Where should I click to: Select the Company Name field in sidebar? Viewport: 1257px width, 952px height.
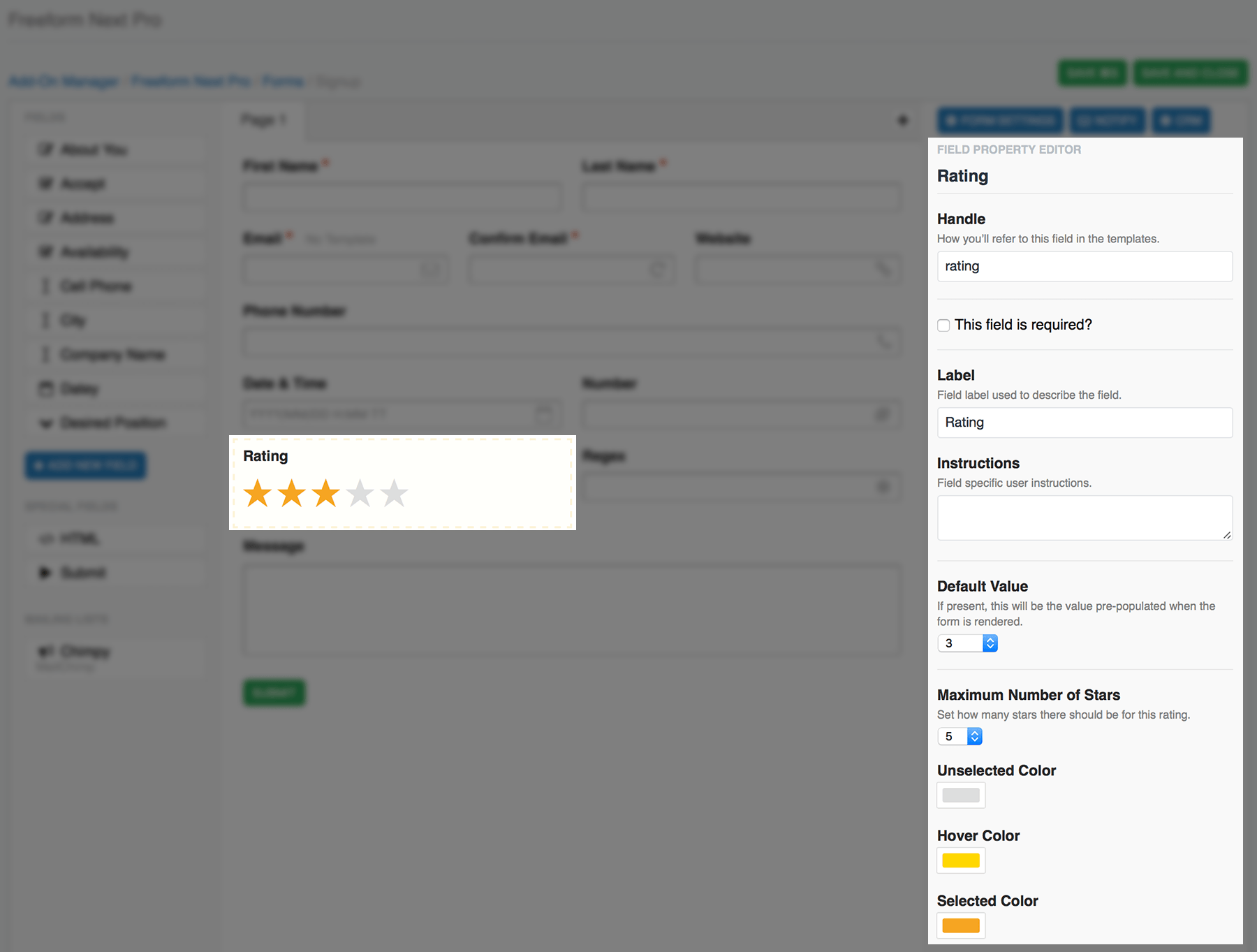[116, 355]
